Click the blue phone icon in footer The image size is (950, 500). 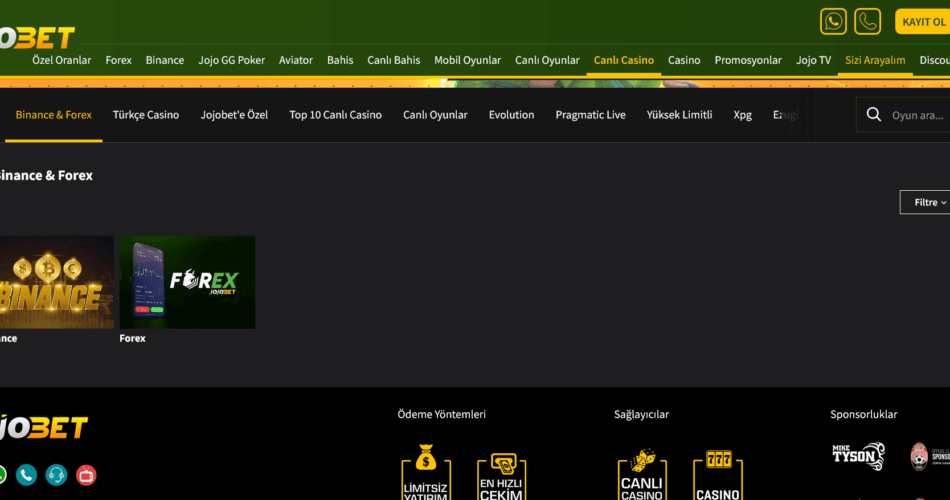[26, 475]
